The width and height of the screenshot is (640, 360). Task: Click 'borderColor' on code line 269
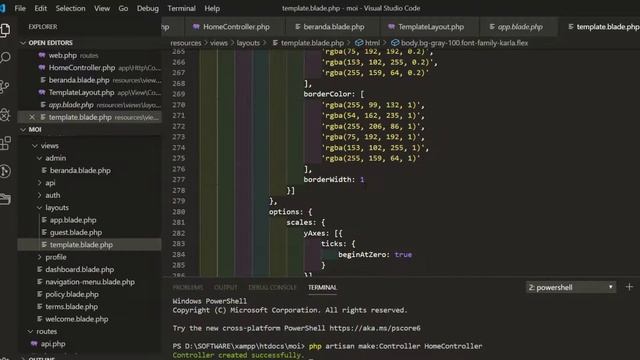pyautogui.click(x=327, y=94)
